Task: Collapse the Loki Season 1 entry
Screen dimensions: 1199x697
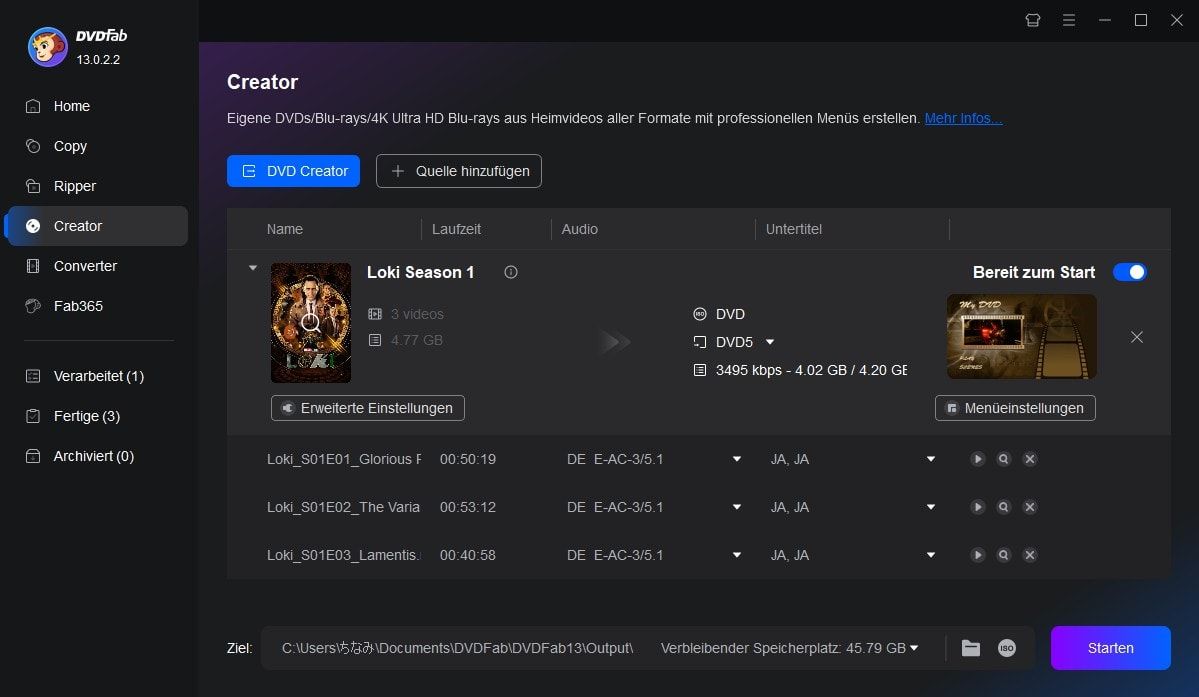Action: 252,268
